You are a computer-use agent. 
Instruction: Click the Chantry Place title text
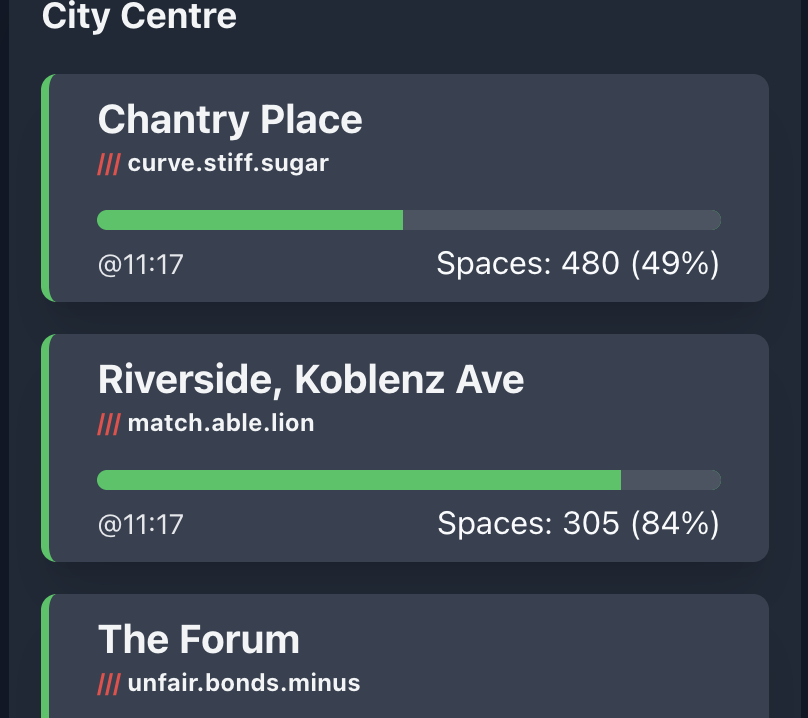click(229, 119)
